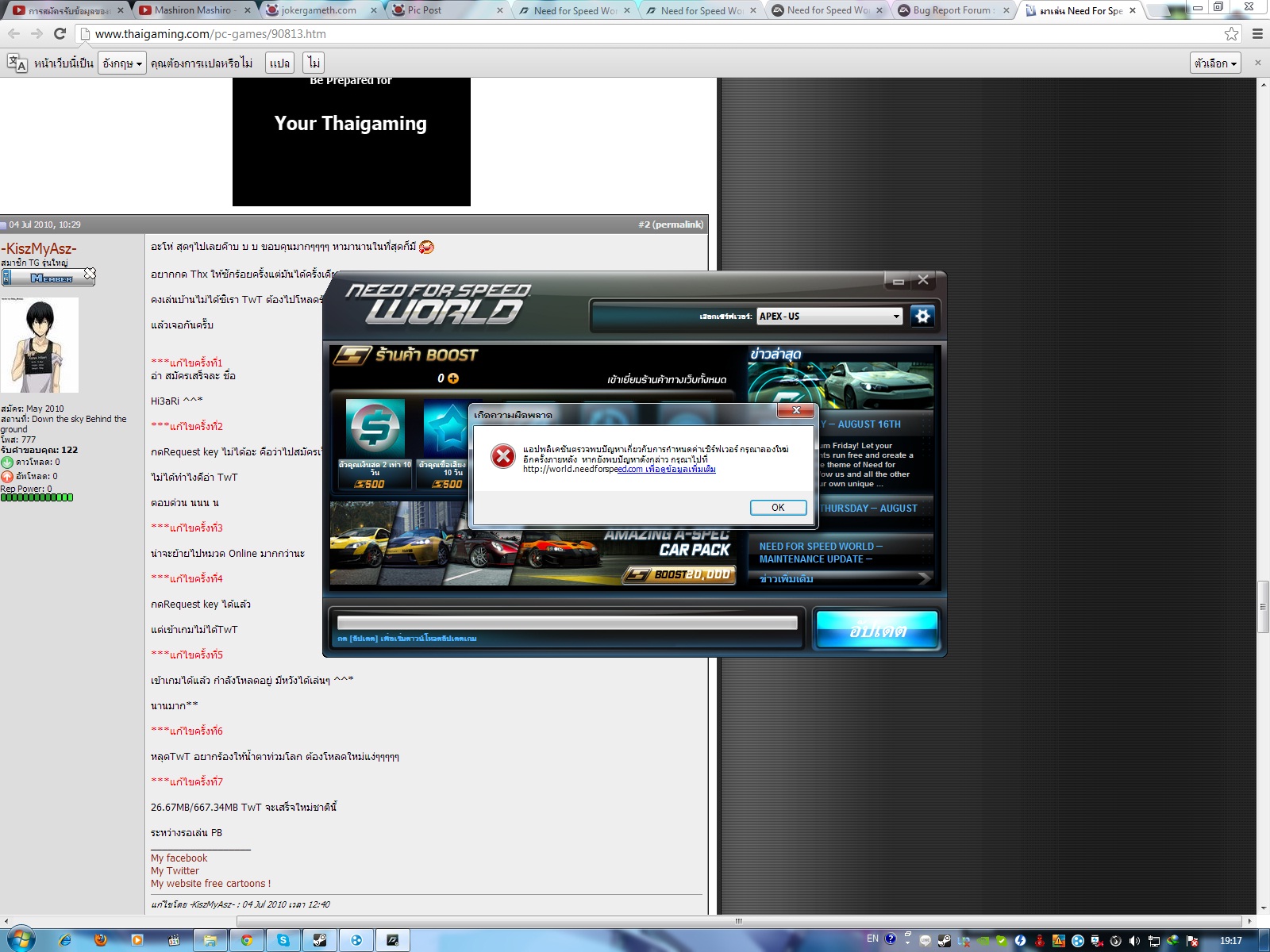Screen dimensions: 1270x952
Task: Open the My Twitter signature link
Action: tap(175, 871)
